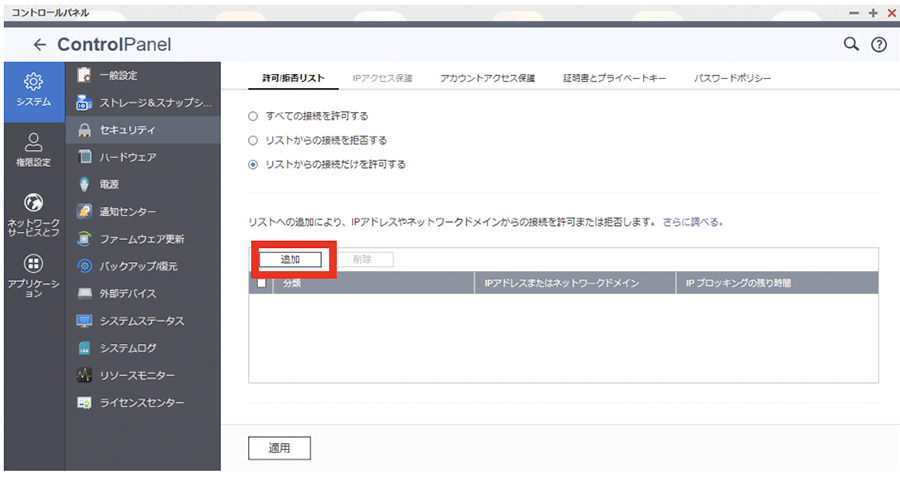Image resolution: width=900 pixels, height=487 pixels.
Task: Select the システム gear category
Action: 34,91
